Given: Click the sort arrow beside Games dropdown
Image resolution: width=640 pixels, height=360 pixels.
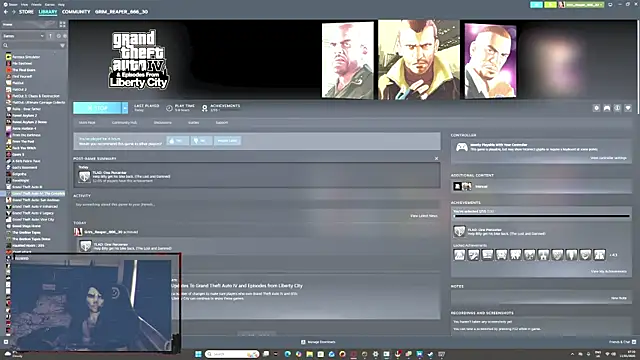Looking at the screenshot, I should click(50, 36).
